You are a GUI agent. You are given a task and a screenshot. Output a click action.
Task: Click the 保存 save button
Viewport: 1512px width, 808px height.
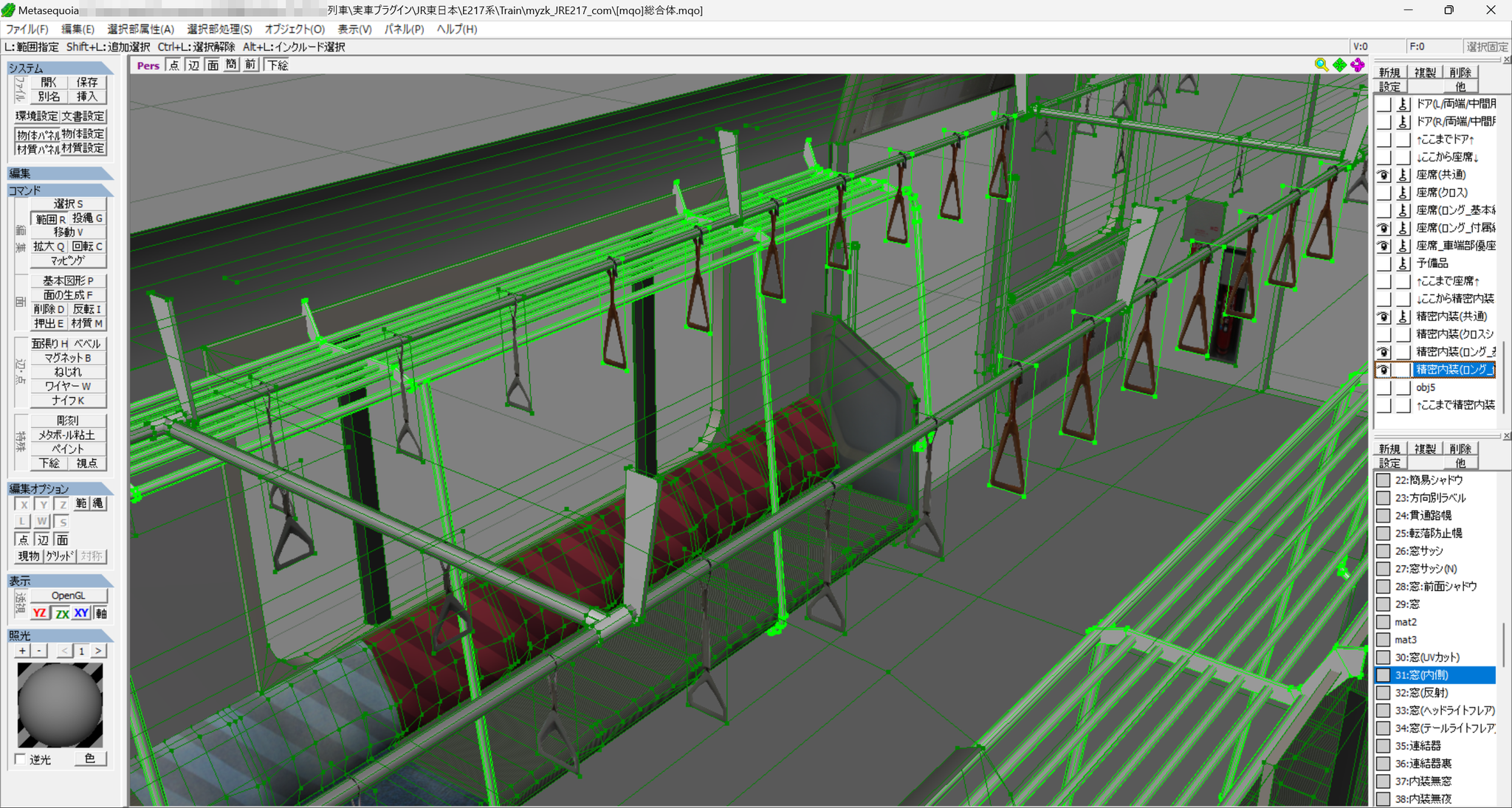[x=87, y=82]
